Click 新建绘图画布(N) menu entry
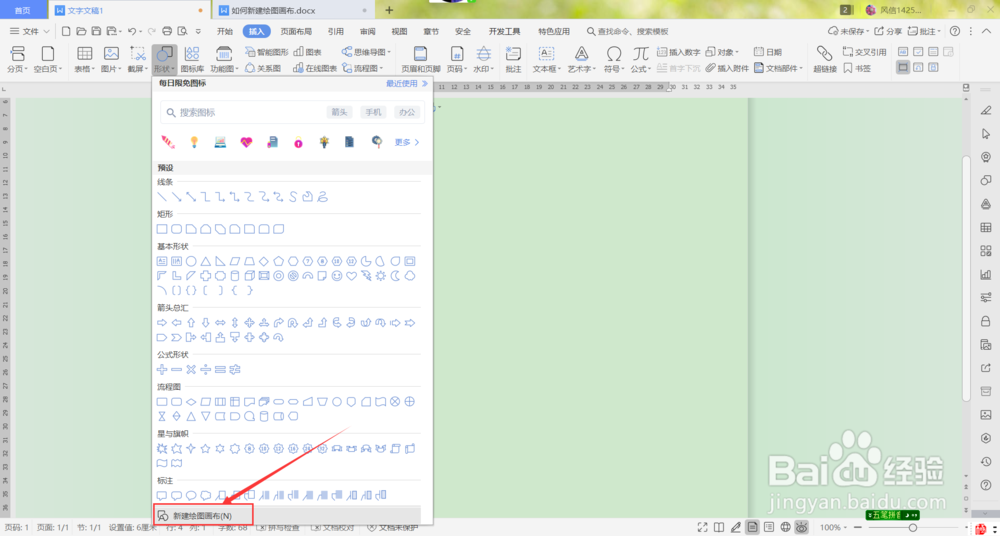This screenshot has height=536, width=1000. 203,515
